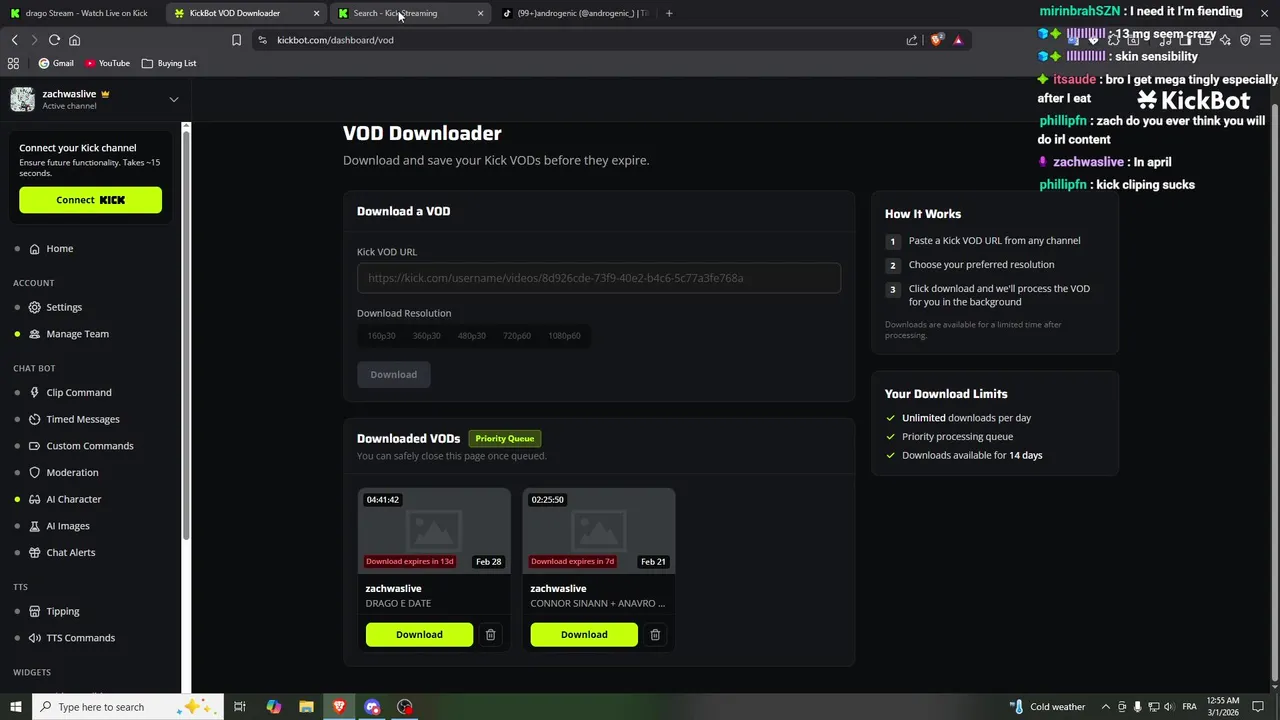Screen dimensions: 1280x720
Task: Open Chat Alerts in the sidebar
Action: pos(71,553)
